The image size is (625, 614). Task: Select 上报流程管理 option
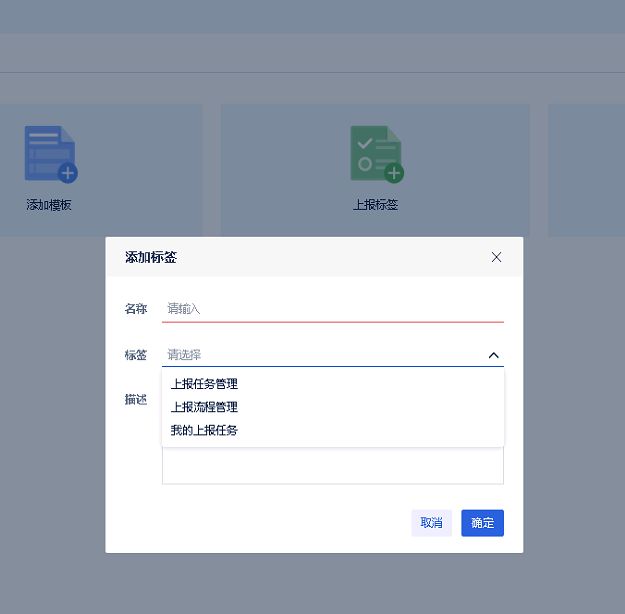click(x=333, y=407)
